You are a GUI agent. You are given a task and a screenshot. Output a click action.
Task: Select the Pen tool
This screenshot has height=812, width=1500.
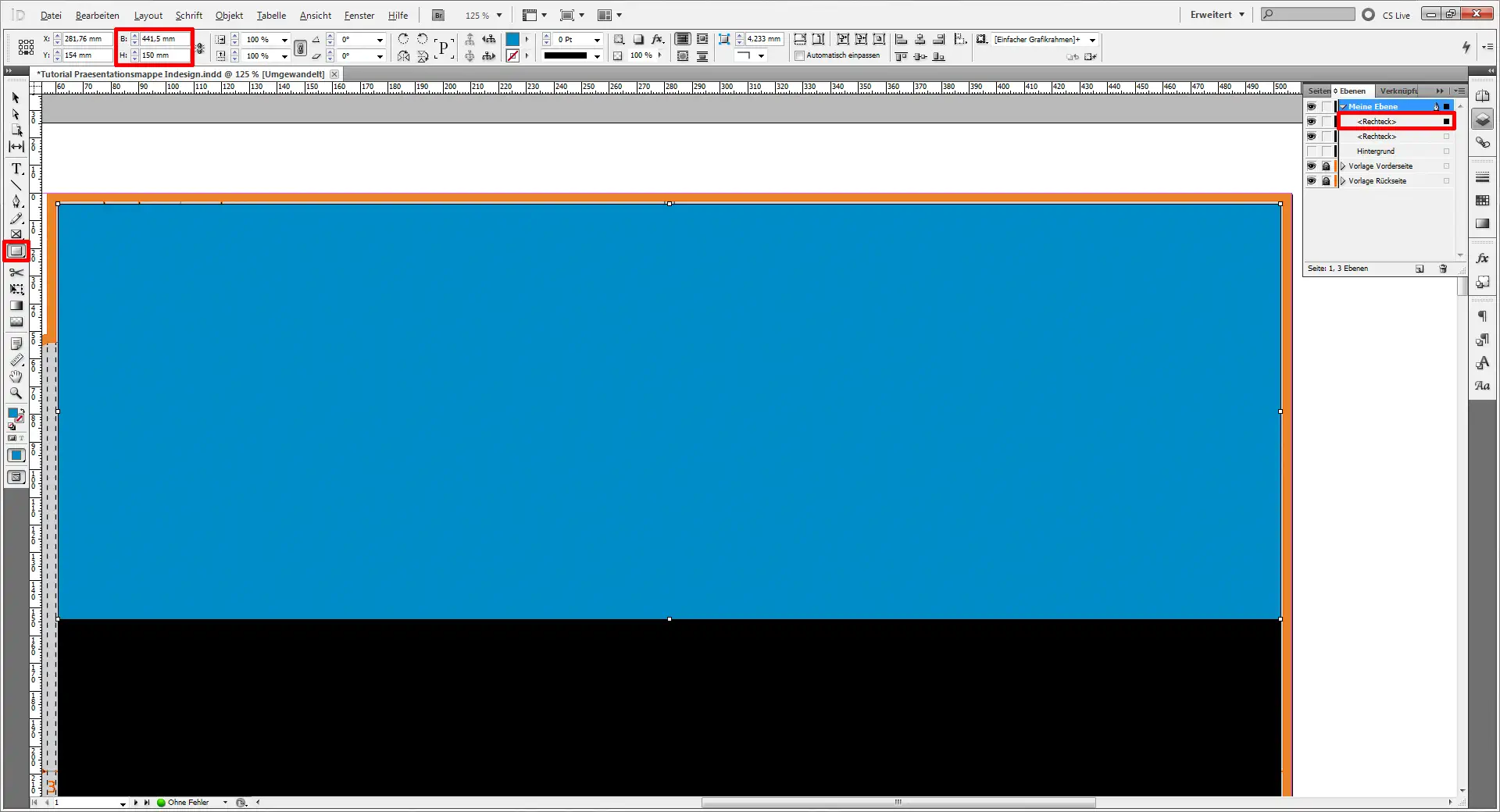pos(16,201)
